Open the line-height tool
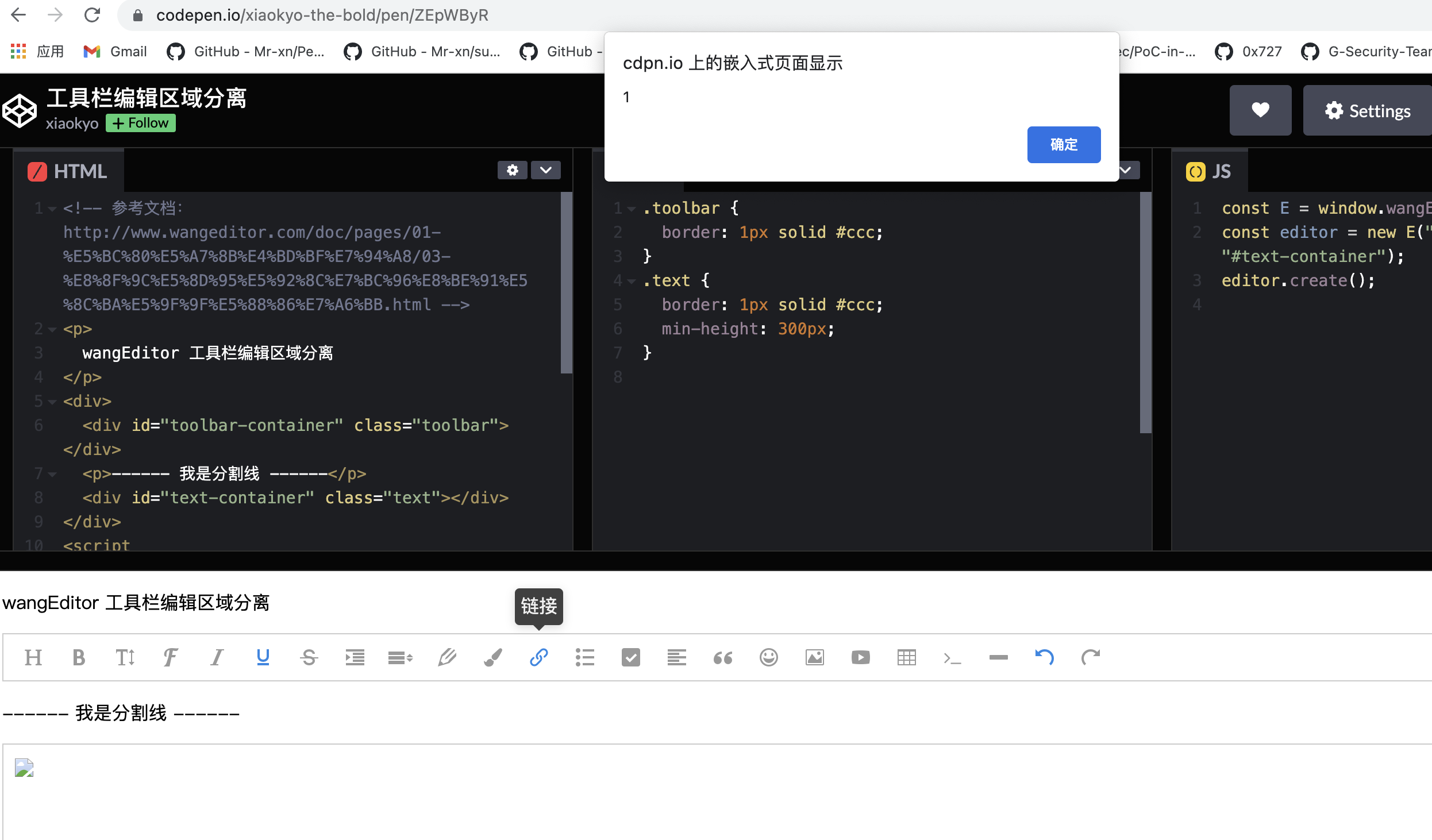Image resolution: width=1432 pixels, height=840 pixels. tap(401, 657)
